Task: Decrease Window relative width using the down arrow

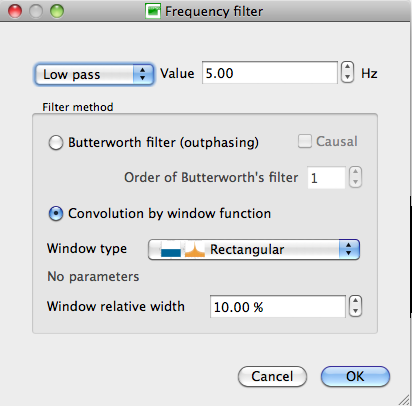Action: pos(355,311)
